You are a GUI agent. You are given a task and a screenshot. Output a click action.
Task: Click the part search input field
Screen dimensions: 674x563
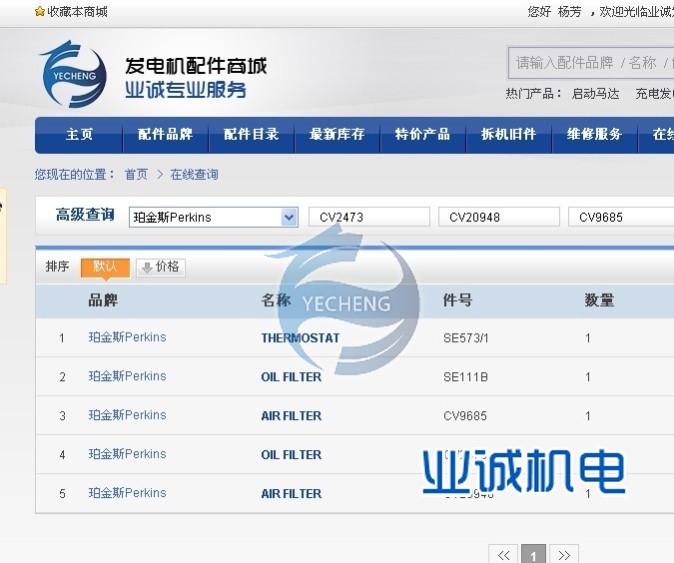pos(590,63)
